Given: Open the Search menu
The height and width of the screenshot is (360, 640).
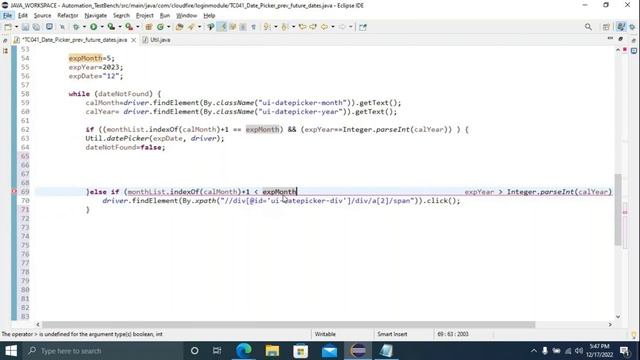Looking at the screenshot, I should [x=121, y=16].
